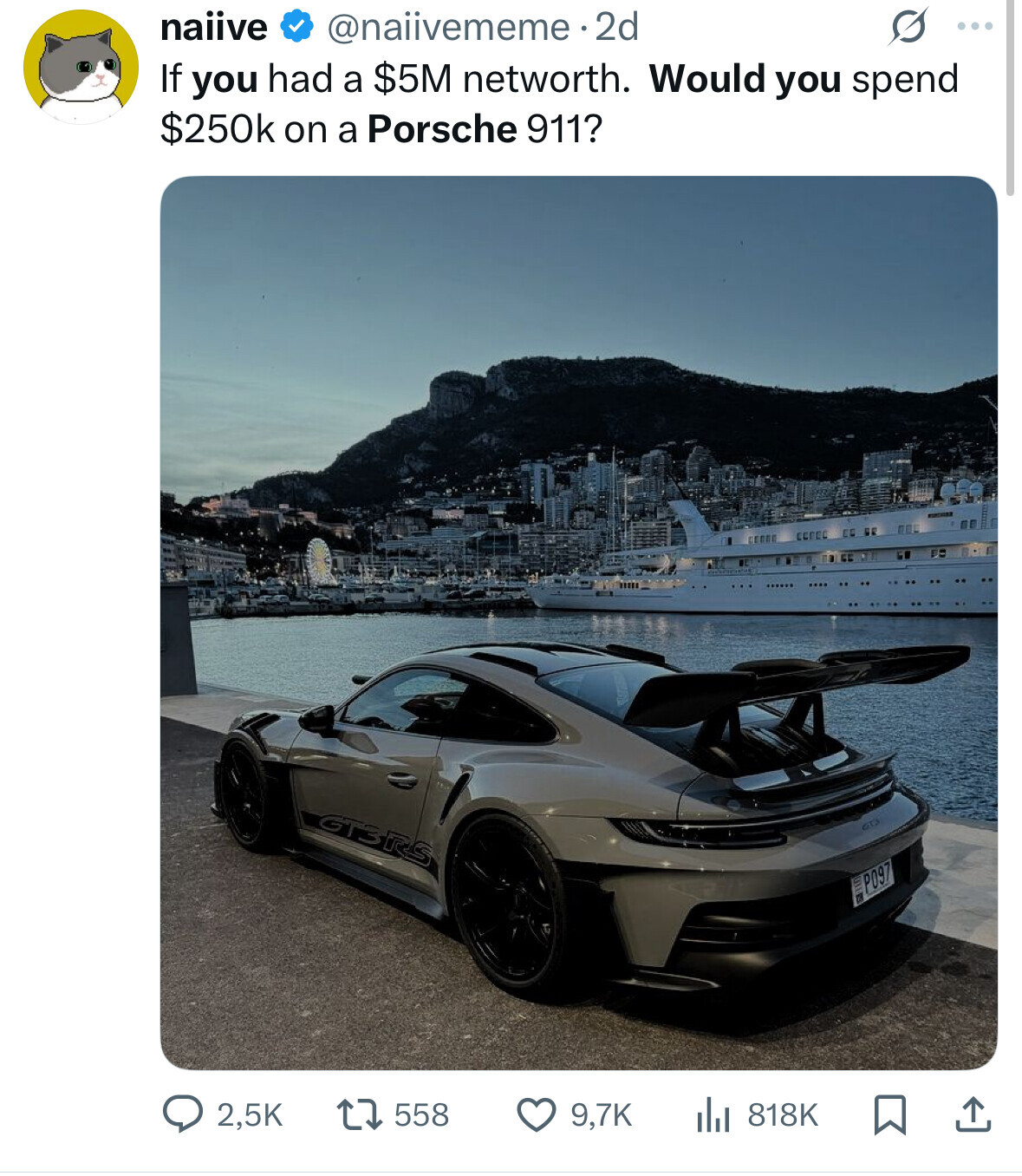Click the vertical scrollbar thumb
This screenshot has height=1176, width=1022.
click(1010, 95)
